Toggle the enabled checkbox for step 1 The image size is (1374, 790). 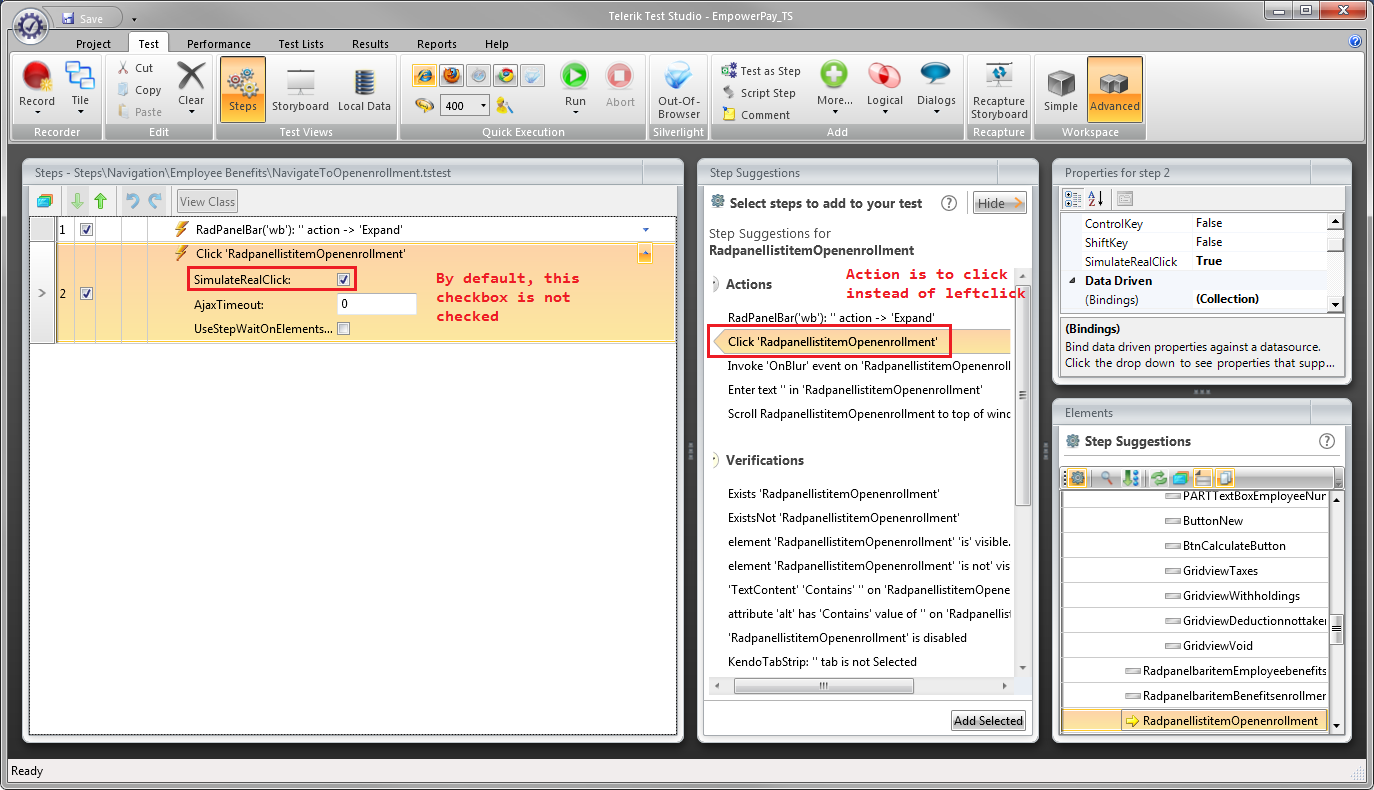87,229
